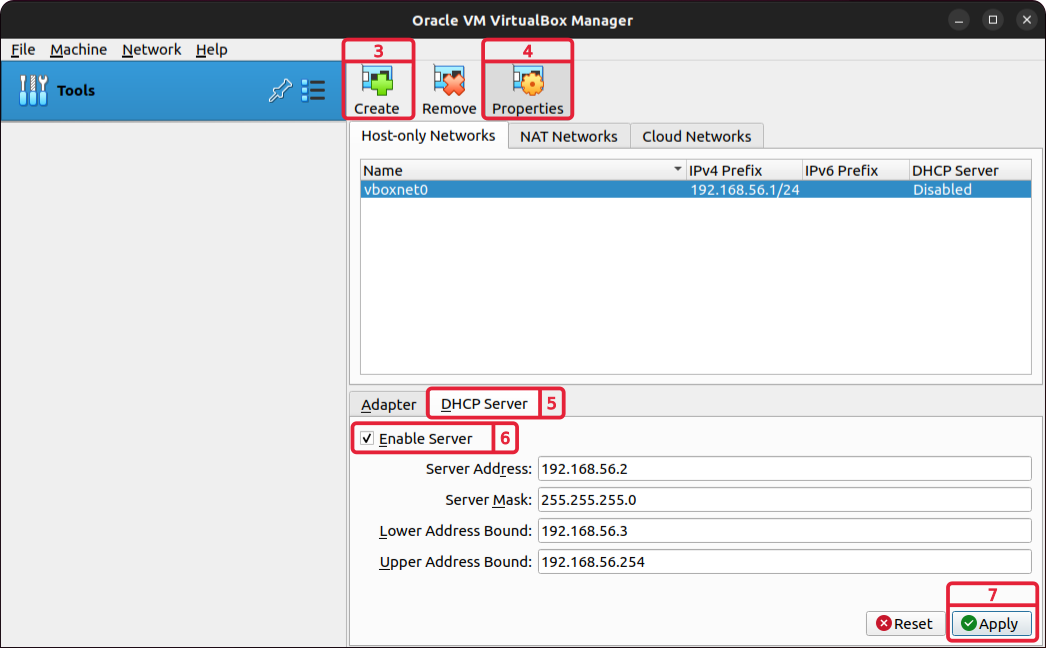
Task: Pin the Tools pane with pushpin icon
Action: (280, 90)
